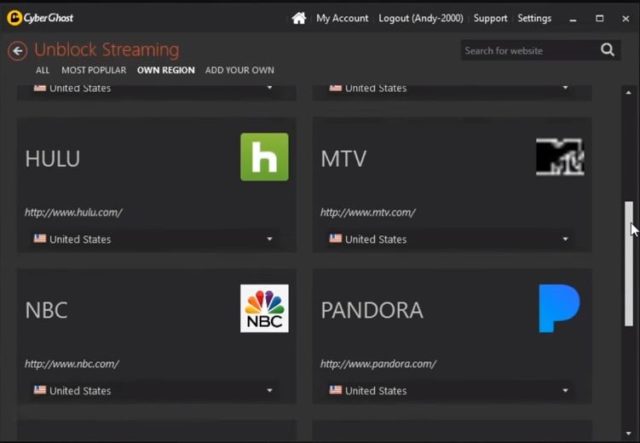Click the magnifier search icon
This screenshot has width=640, height=443.
[x=607, y=50]
